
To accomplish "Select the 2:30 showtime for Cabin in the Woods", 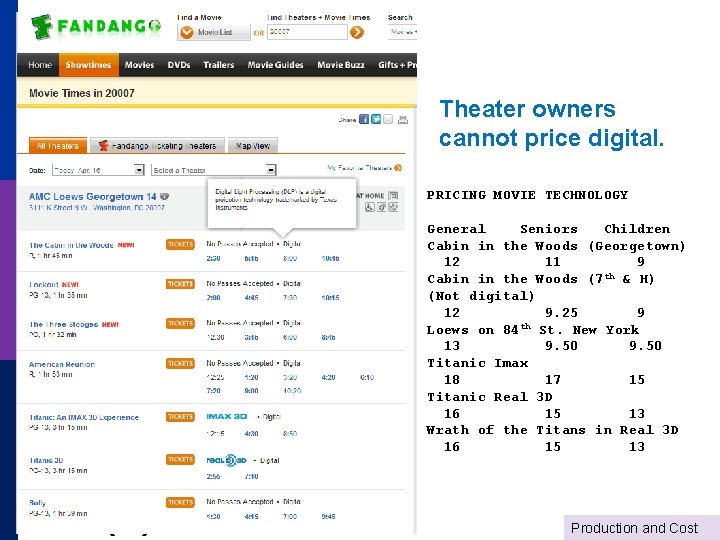I will point(213,259).
